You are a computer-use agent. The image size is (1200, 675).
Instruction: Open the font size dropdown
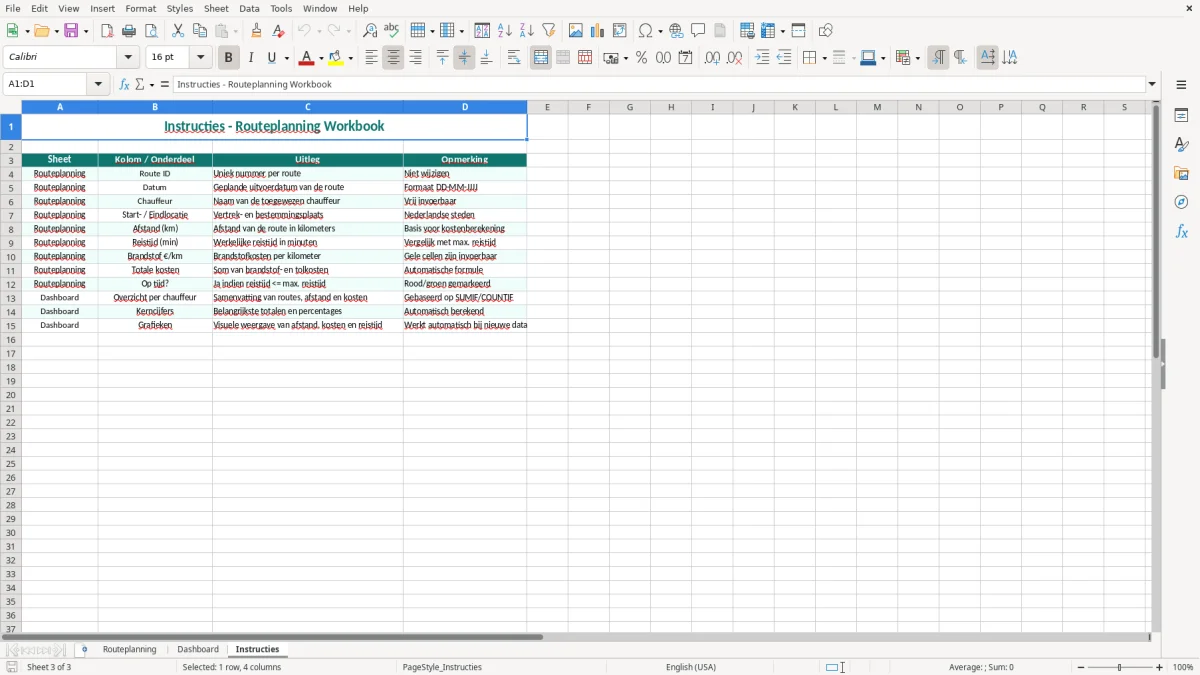point(200,58)
